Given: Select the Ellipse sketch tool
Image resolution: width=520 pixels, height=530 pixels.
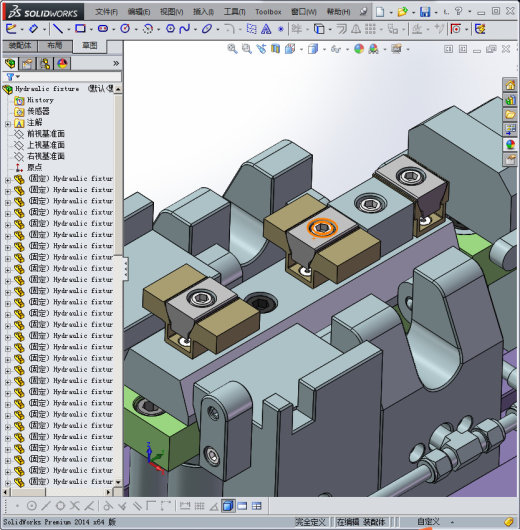Looking at the screenshot, I should [x=207, y=29].
